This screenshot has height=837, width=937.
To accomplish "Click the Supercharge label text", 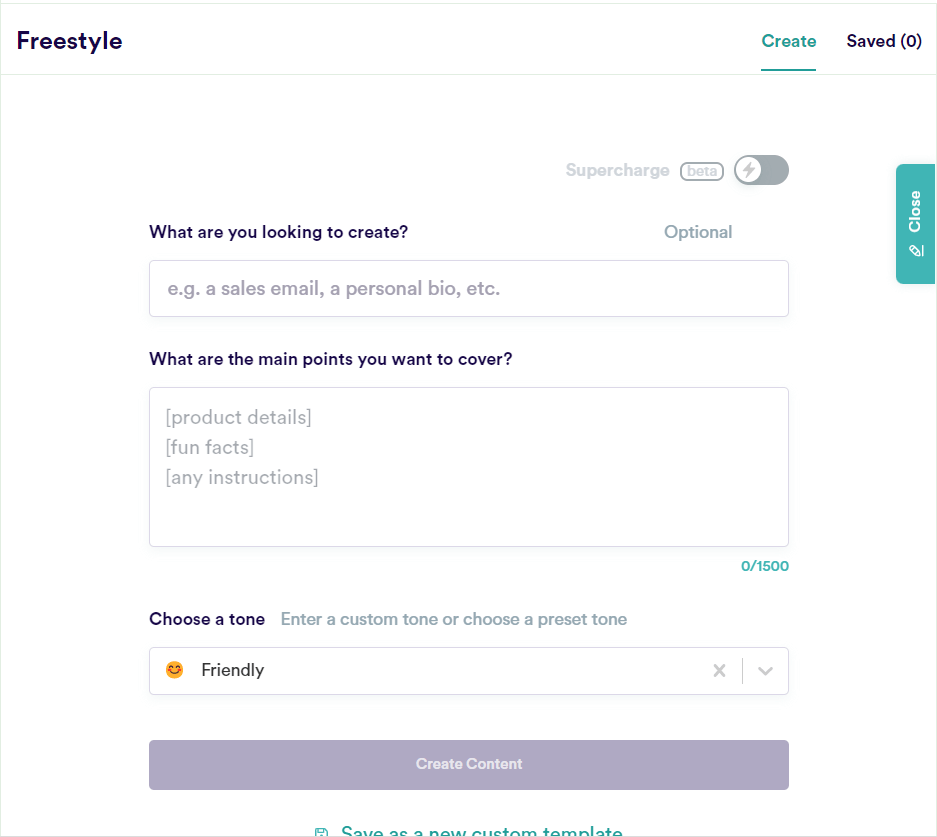I will (617, 170).
